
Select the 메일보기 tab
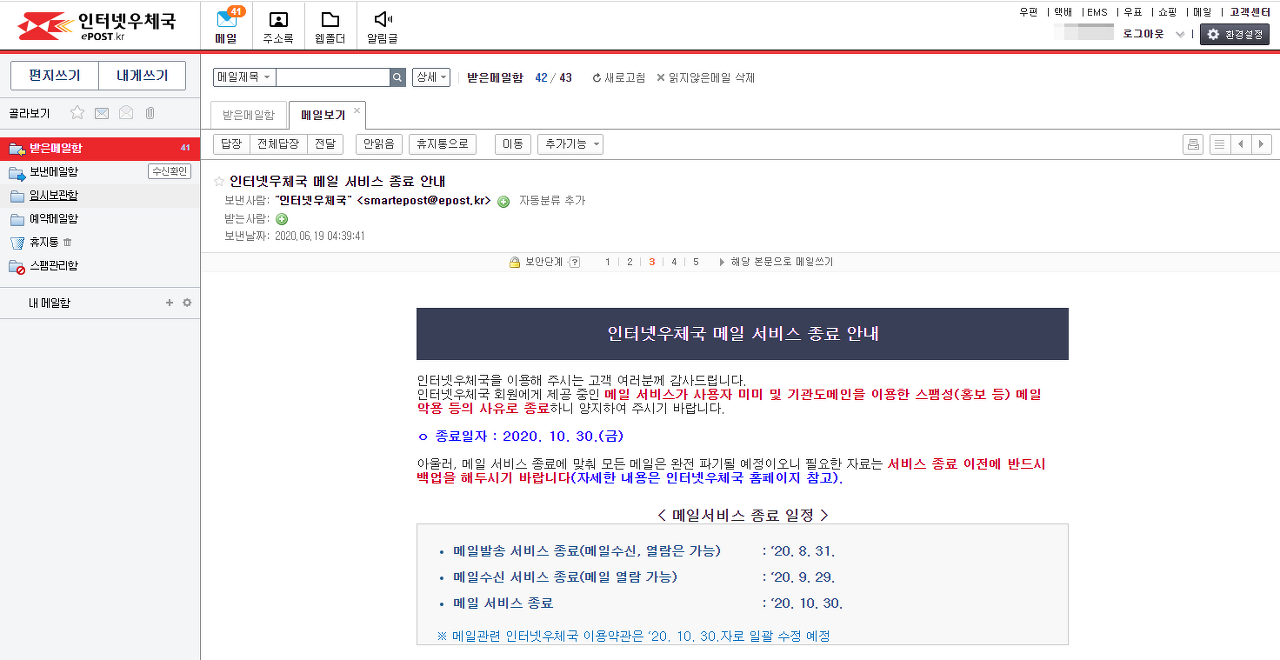pos(327,115)
